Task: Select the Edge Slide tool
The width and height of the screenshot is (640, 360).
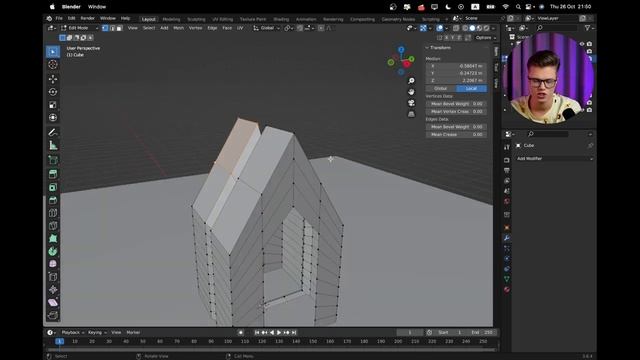Action: pos(53,277)
